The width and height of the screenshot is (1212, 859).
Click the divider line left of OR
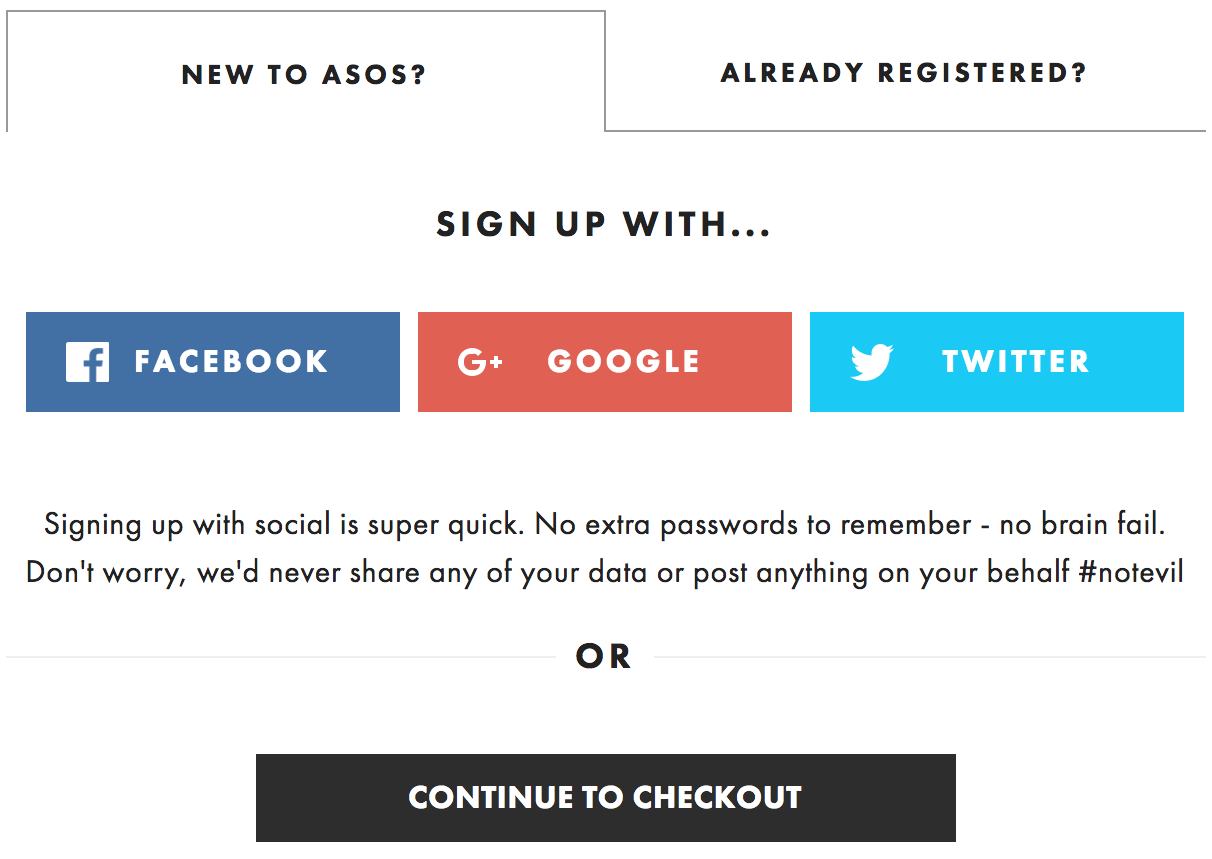coord(281,657)
